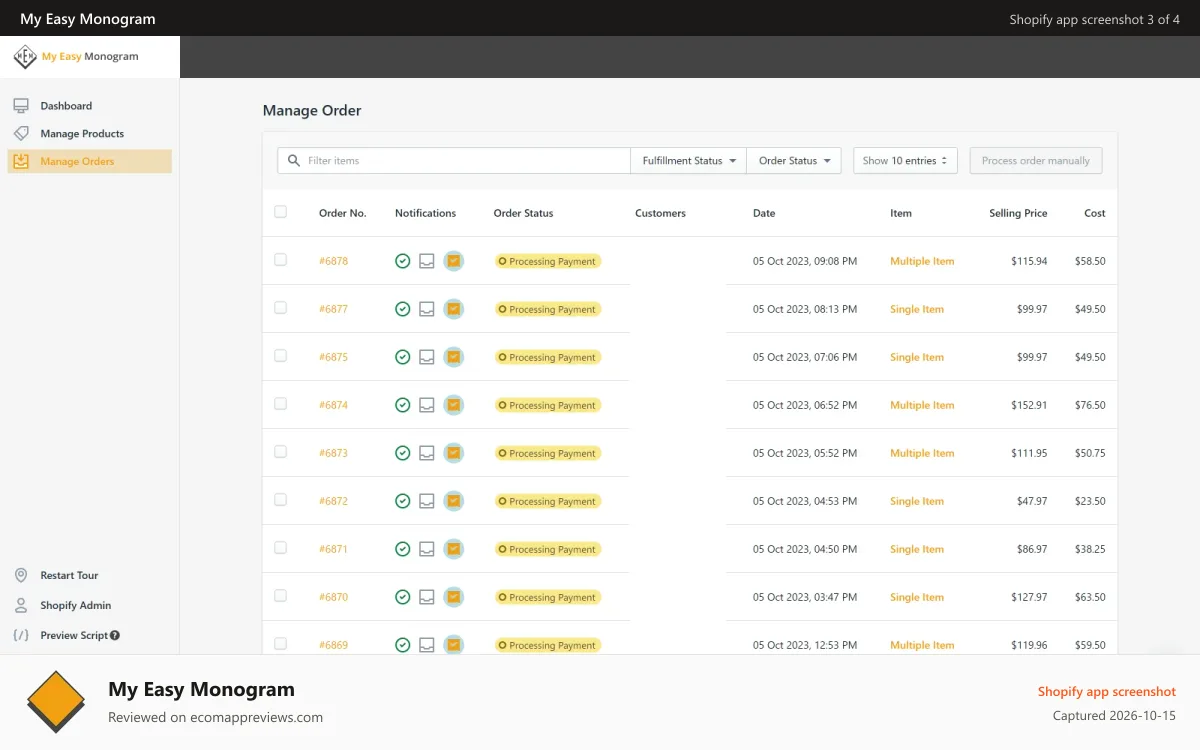Choose Restart Tour in the sidebar
Screen dimensions: 1200x750
tap(69, 575)
